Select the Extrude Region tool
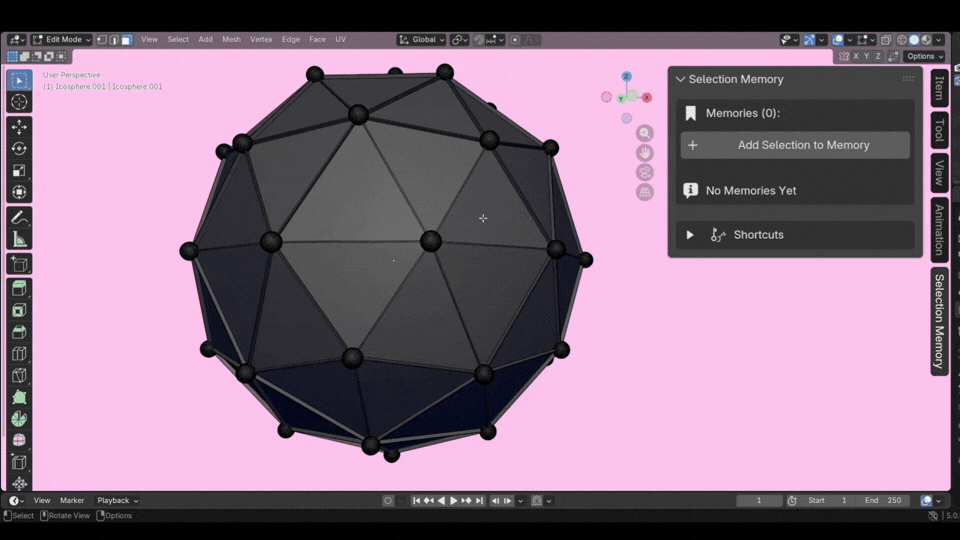This screenshot has width=960, height=540. click(x=19, y=288)
